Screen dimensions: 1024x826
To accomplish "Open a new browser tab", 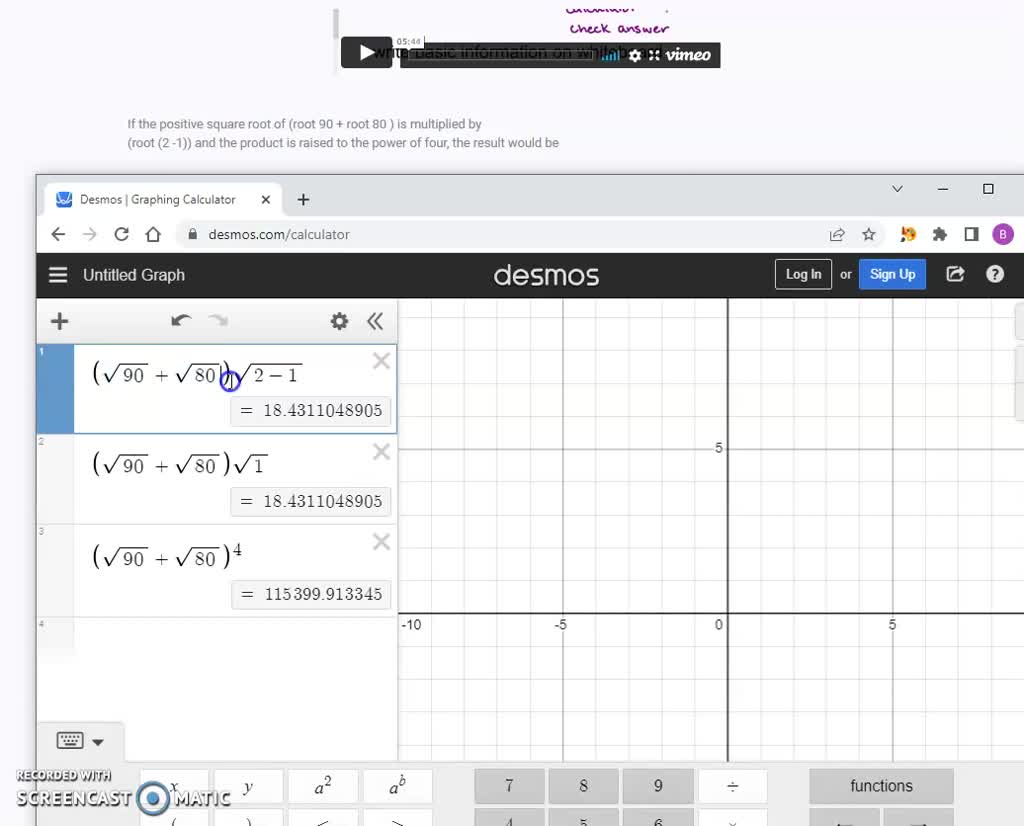I will 303,199.
